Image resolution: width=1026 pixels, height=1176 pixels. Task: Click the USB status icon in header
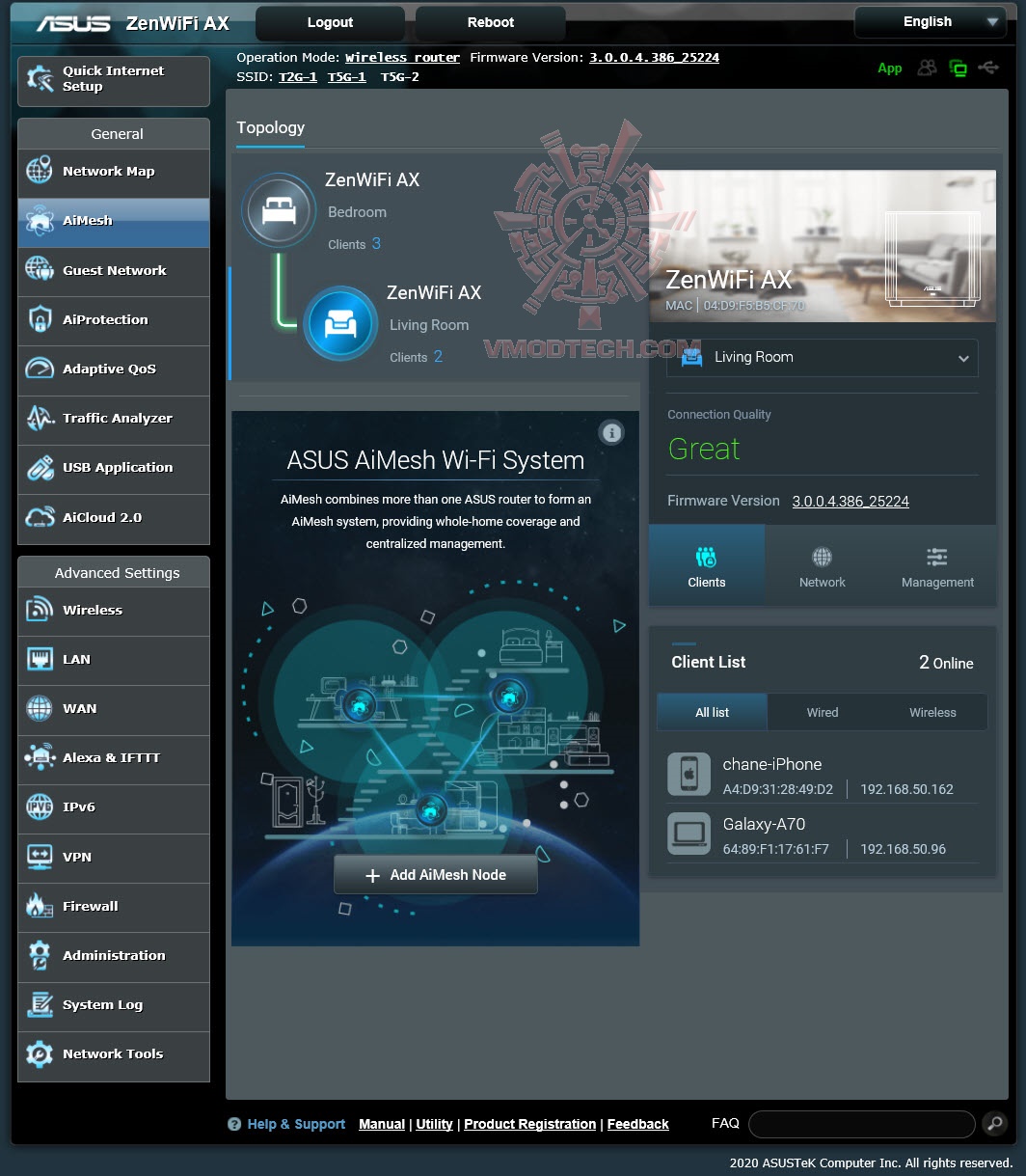point(987,68)
